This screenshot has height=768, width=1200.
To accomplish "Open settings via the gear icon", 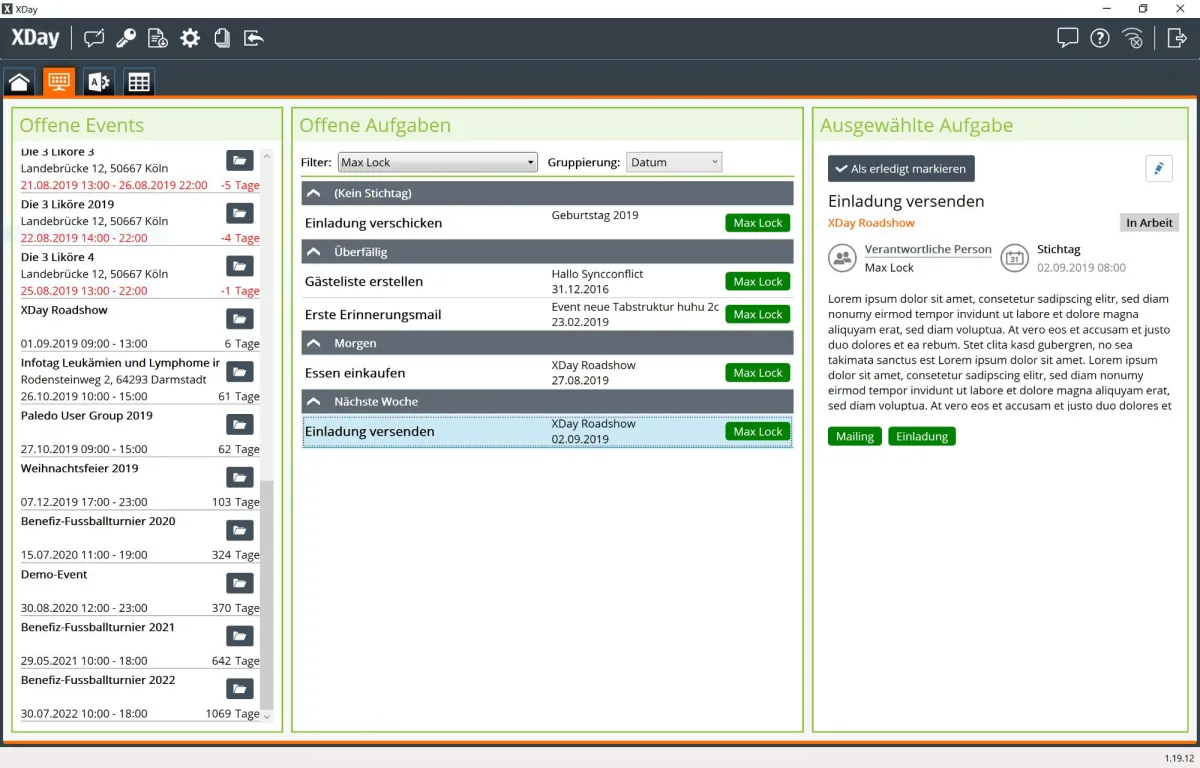I will (190, 39).
